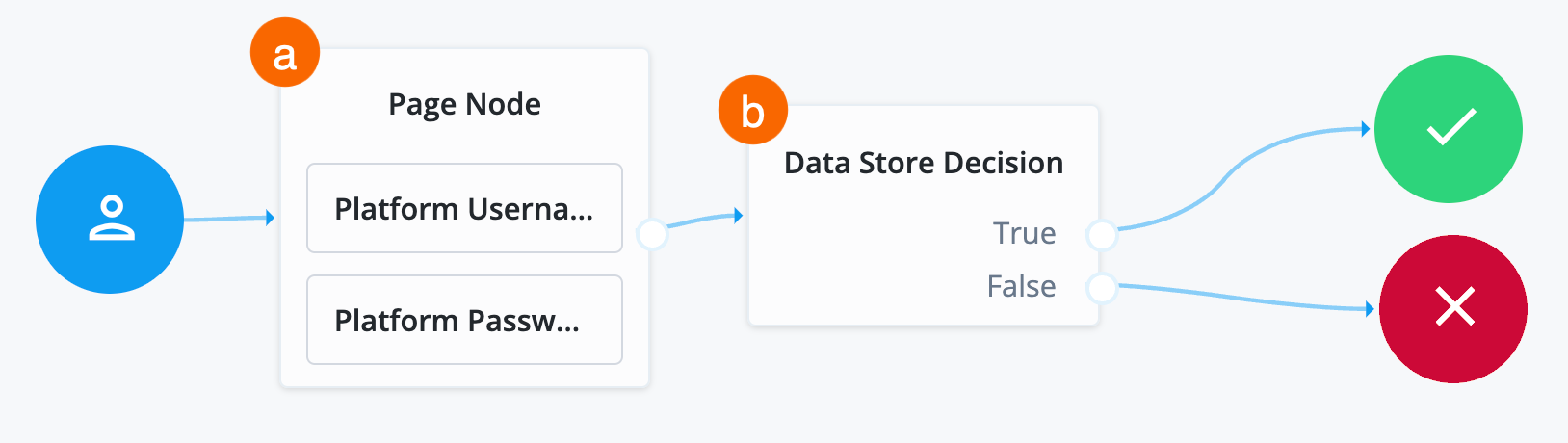Select the Platform Username node box
The height and width of the screenshot is (443, 1568).
(464, 208)
